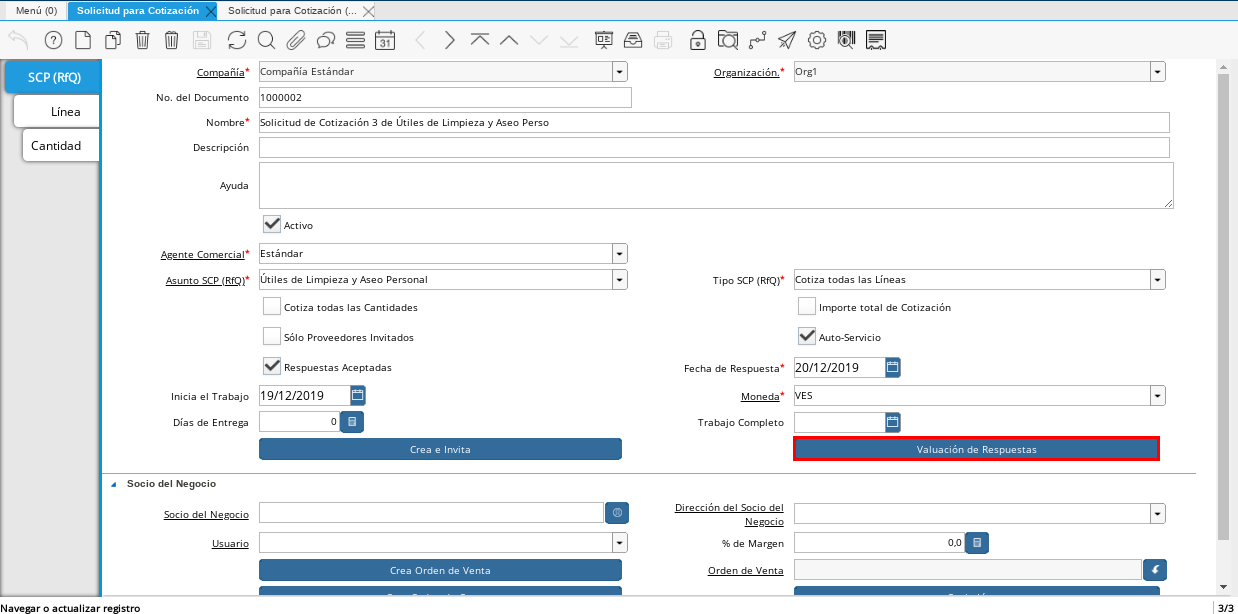Collapse the Socio del Negocio section
1238x614 pixels.
click(113, 483)
